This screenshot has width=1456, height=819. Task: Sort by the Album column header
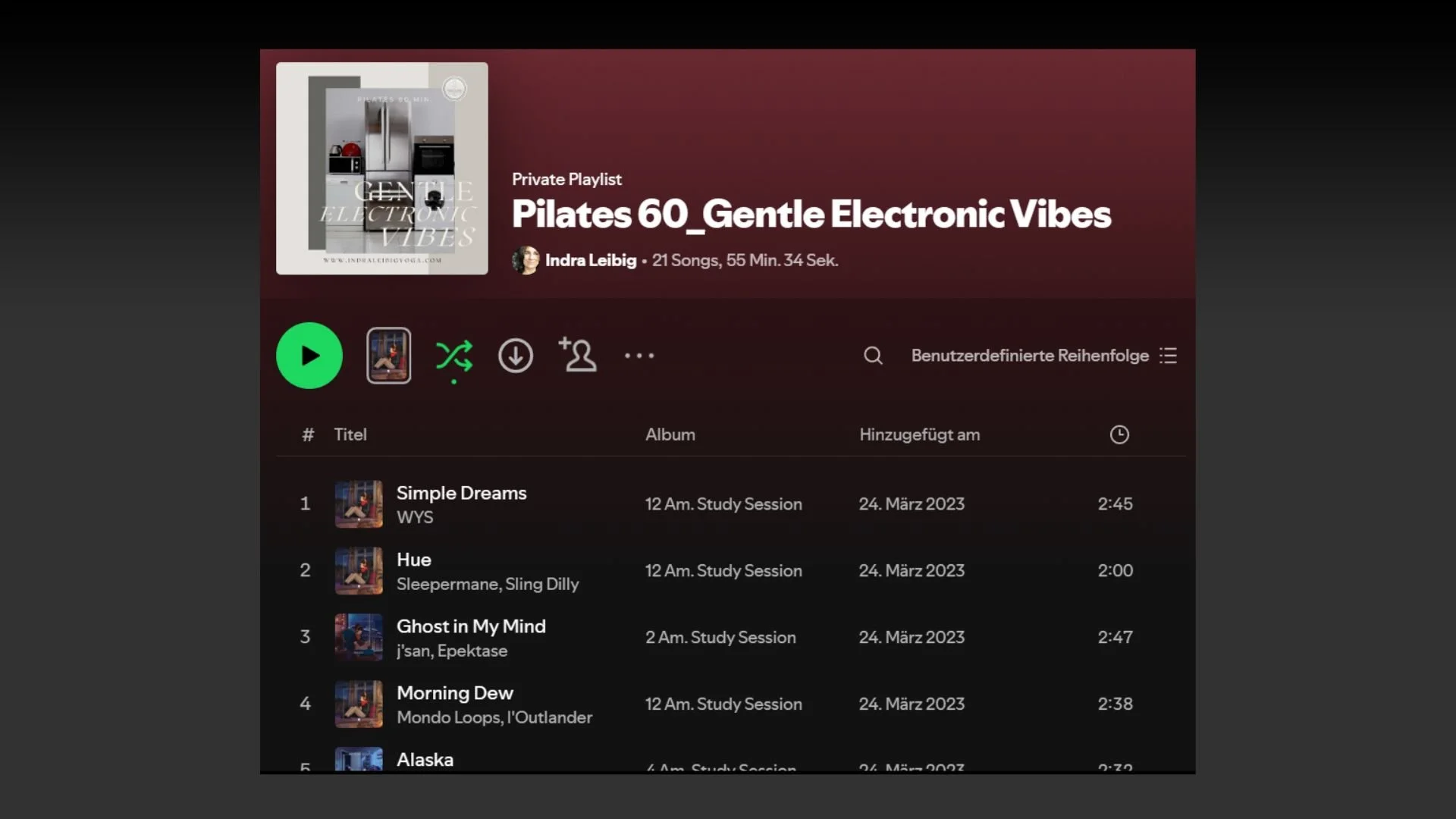coord(670,435)
